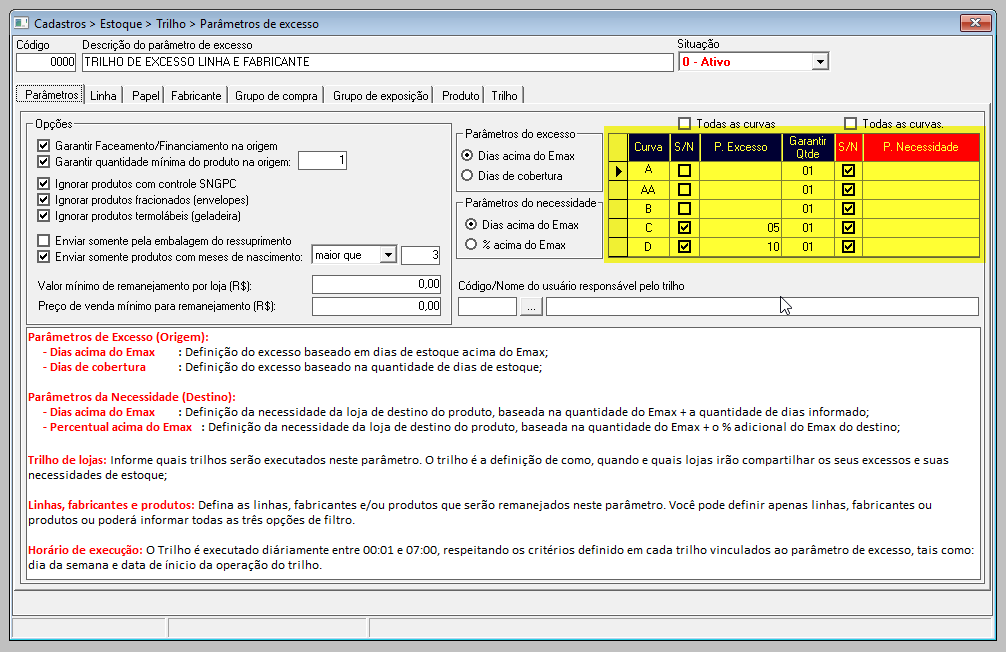1006x652 pixels.
Task: Uncheck necessity S/N box for curve C
Action: 848,228
